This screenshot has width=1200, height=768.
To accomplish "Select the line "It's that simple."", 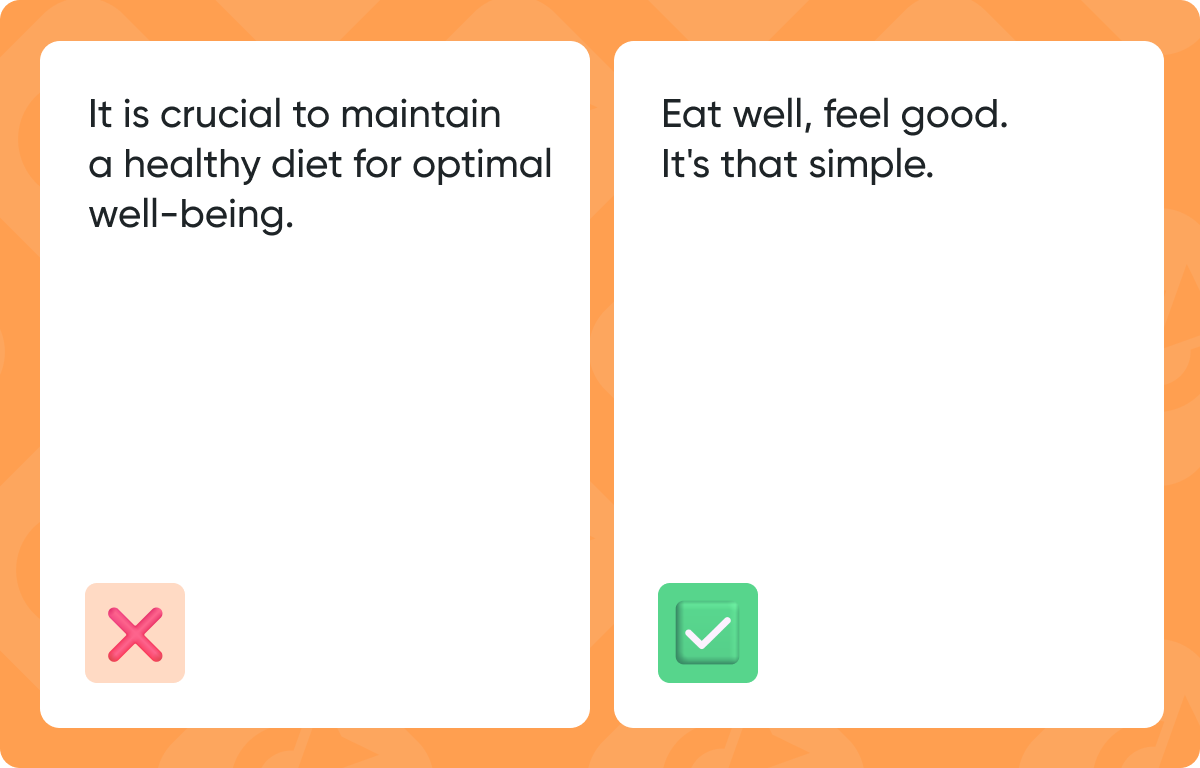I will (x=797, y=164).
